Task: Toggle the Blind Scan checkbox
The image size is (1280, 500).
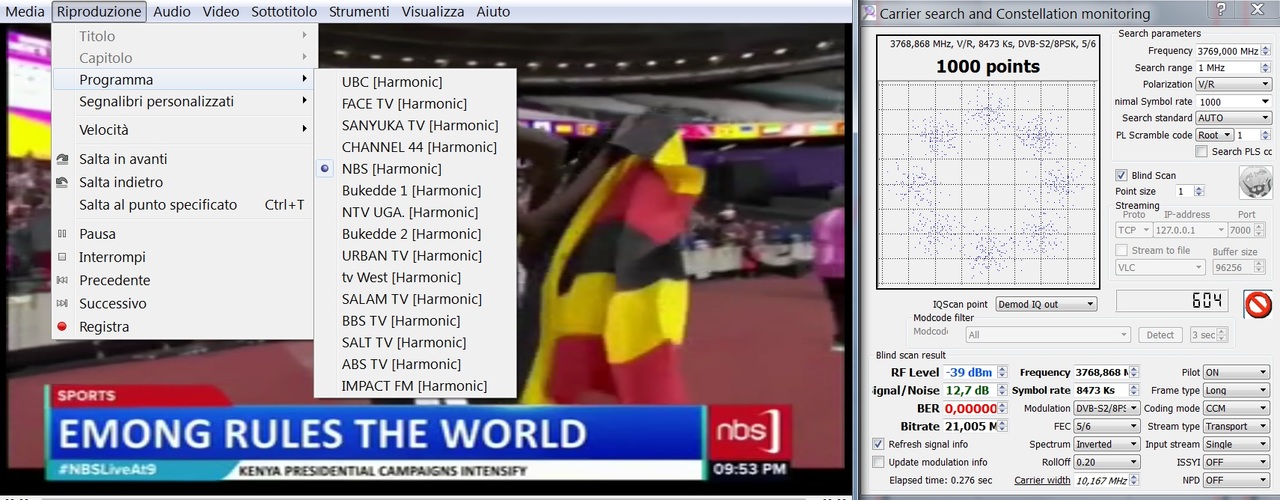Action: click(x=1121, y=175)
